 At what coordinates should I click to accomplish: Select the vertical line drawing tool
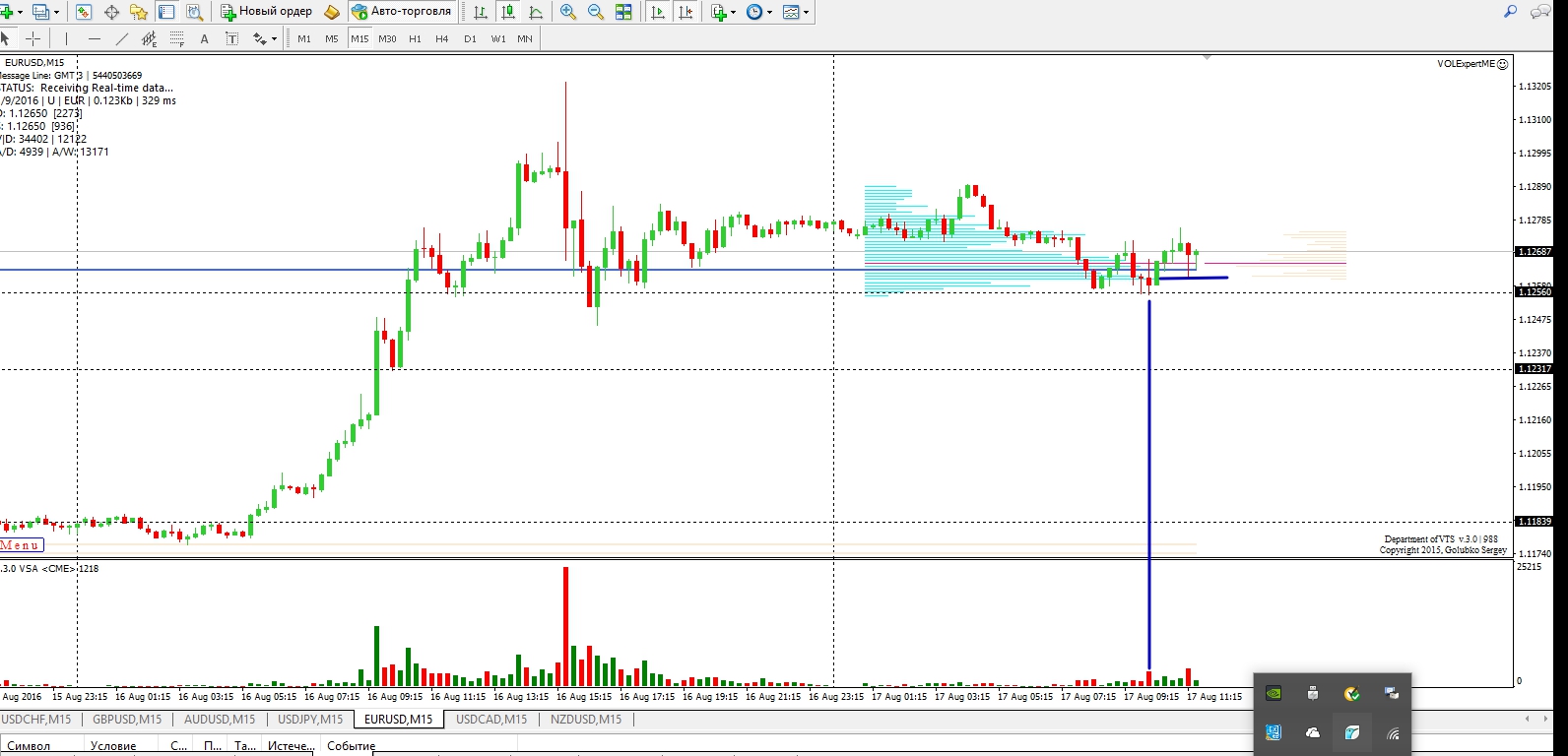click(66, 38)
